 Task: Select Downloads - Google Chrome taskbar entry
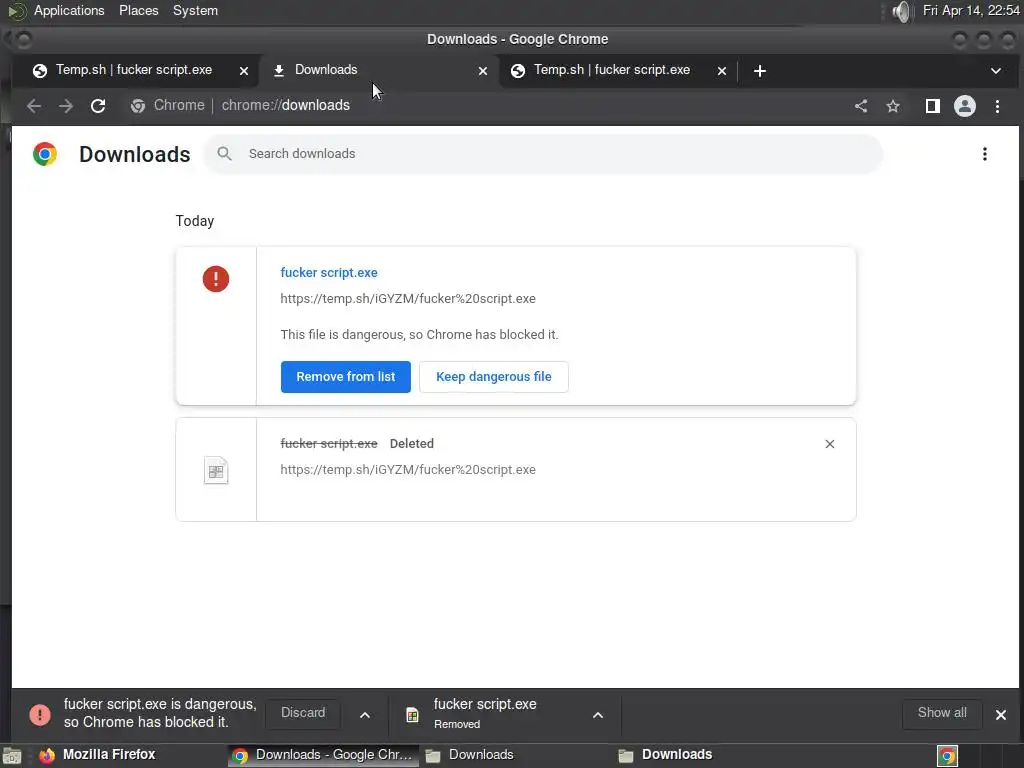click(325, 755)
